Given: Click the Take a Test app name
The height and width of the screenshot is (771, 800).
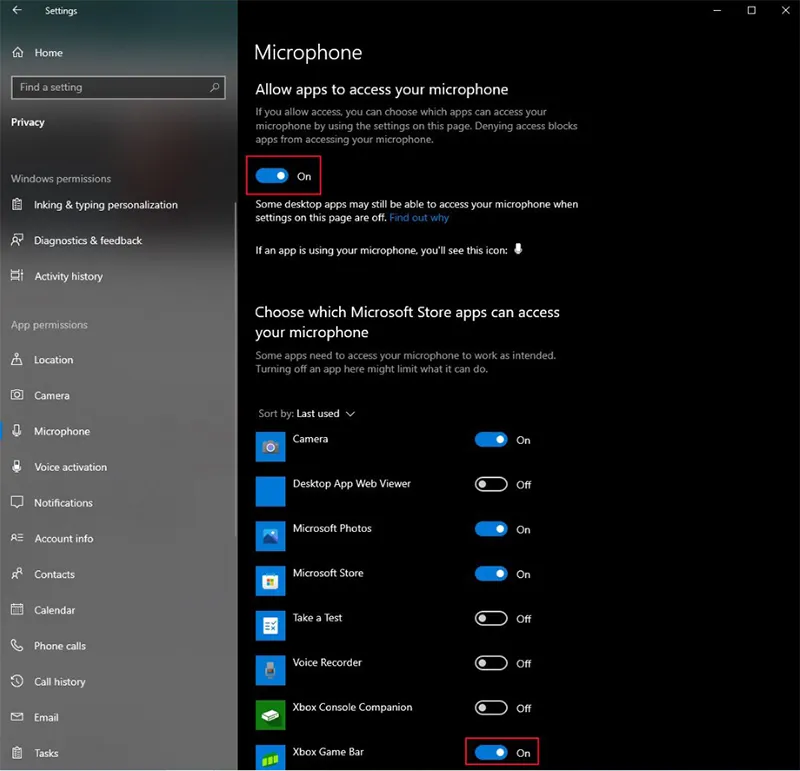Looking at the screenshot, I should point(317,617).
